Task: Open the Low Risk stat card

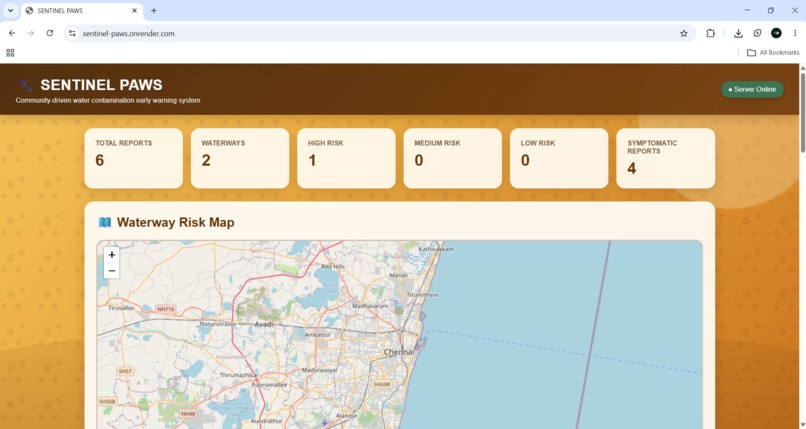Action: (559, 158)
